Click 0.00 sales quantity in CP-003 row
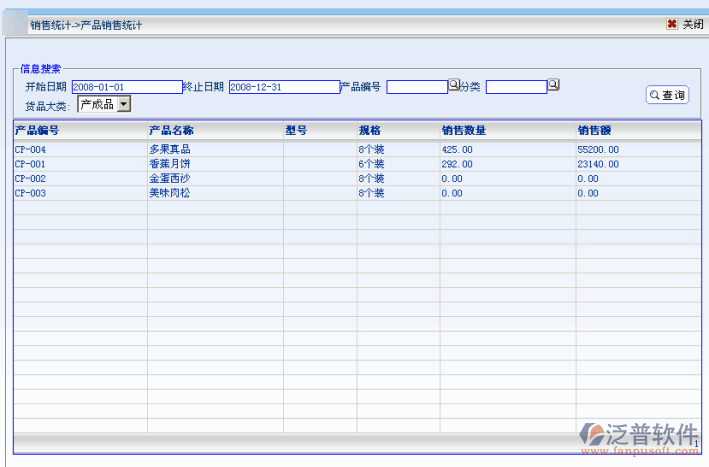 [x=452, y=193]
